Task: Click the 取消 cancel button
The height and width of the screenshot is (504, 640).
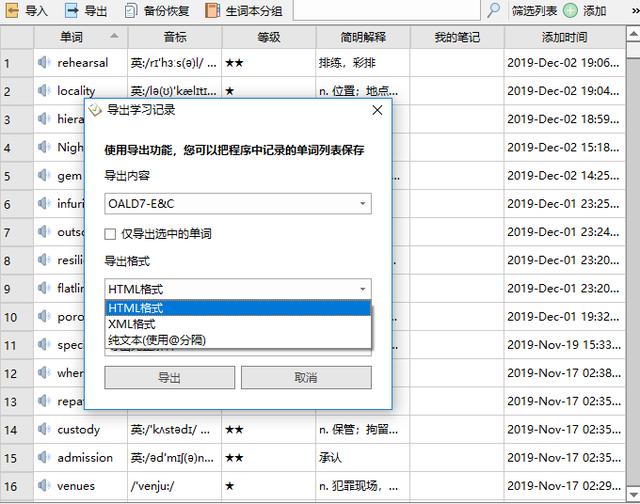Action: pyautogui.click(x=306, y=377)
